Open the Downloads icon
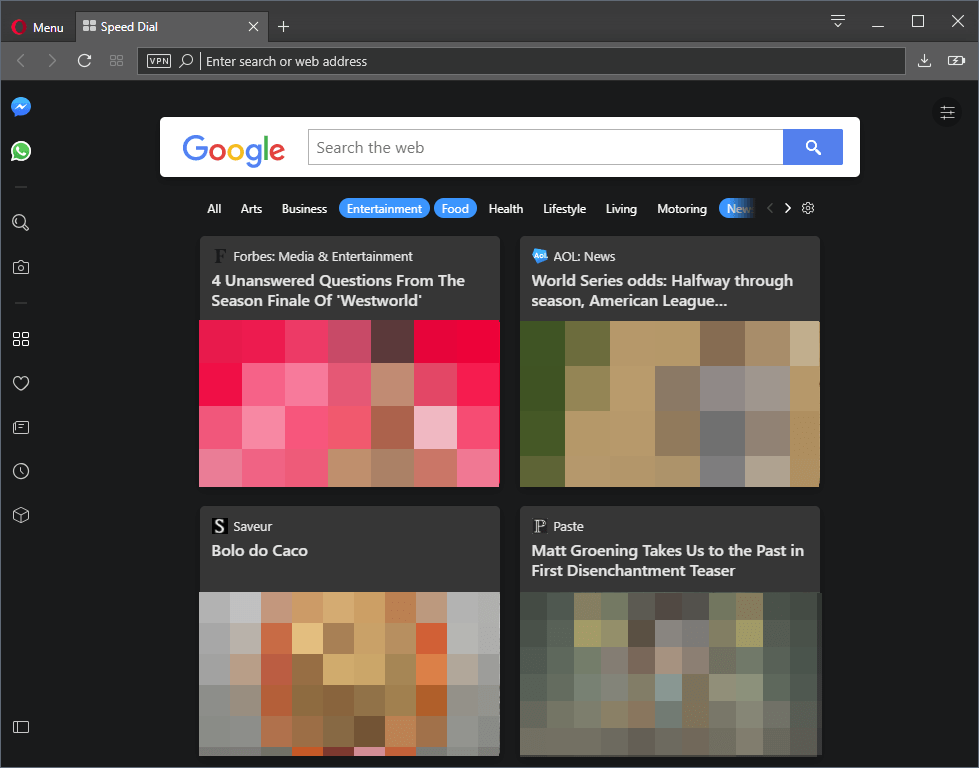Image resolution: width=979 pixels, height=768 pixels. point(924,61)
